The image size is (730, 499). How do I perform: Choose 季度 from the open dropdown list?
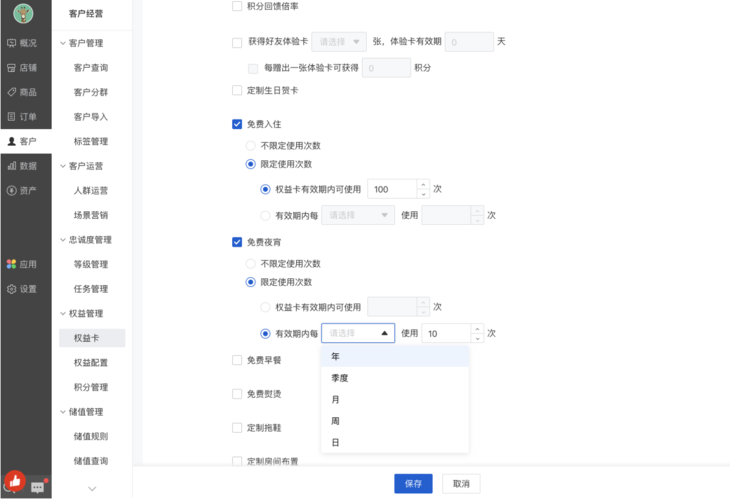pos(340,378)
